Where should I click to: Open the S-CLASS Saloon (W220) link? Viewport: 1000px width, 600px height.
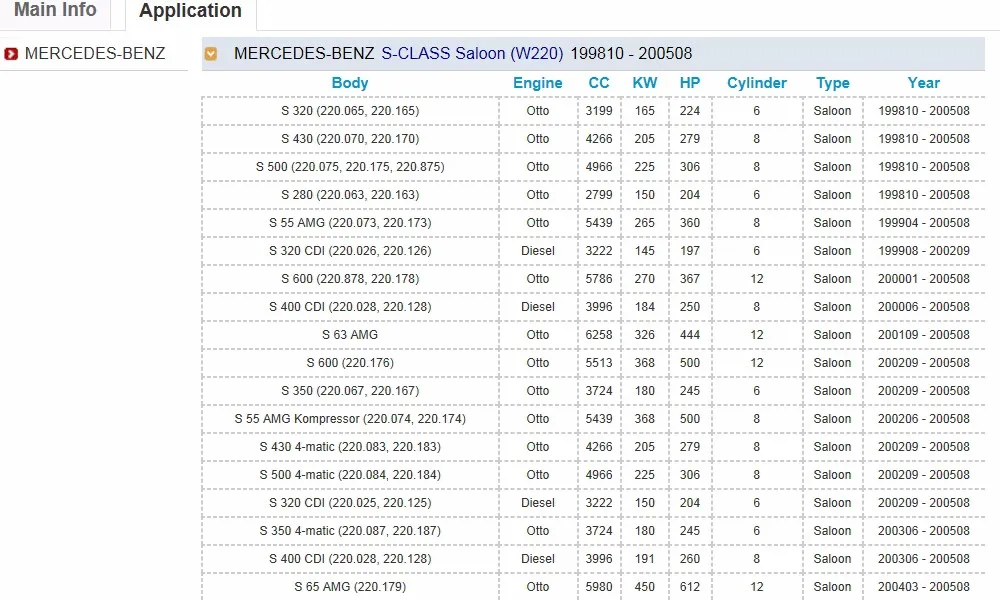click(472, 54)
